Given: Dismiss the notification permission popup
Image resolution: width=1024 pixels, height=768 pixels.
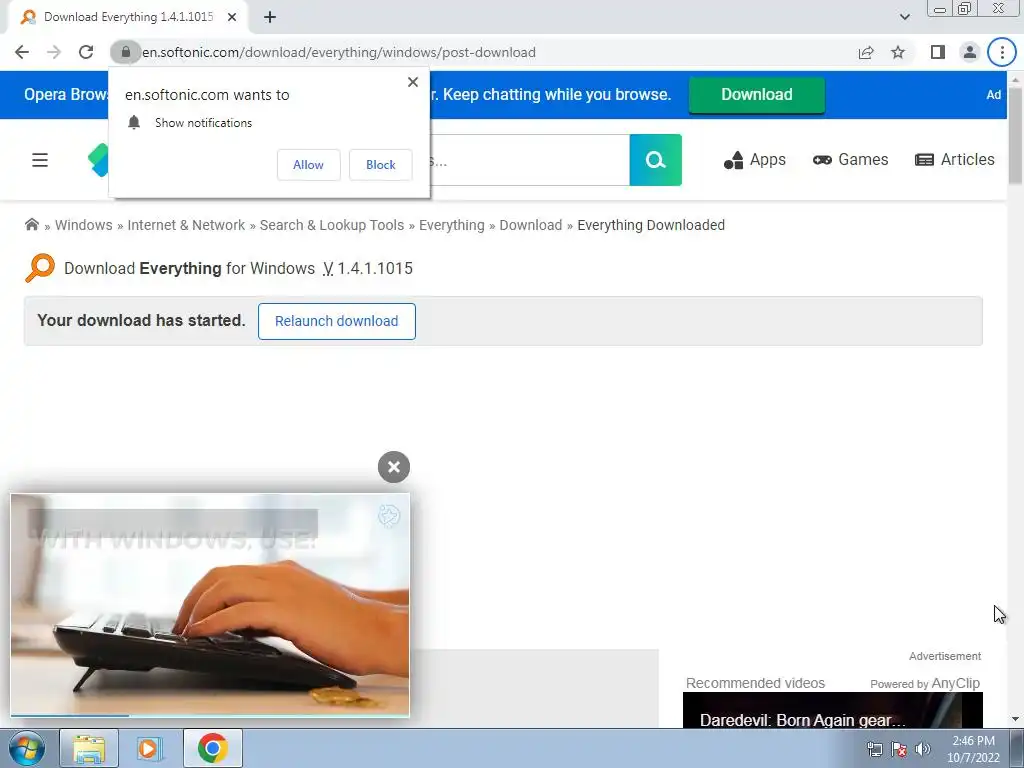Looking at the screenshot, I should (x=413, y=82).
